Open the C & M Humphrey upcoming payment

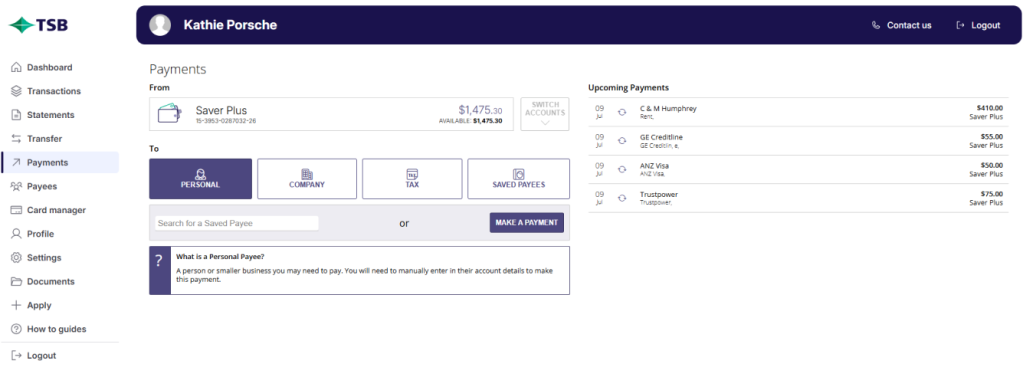[x=798, y=112]
